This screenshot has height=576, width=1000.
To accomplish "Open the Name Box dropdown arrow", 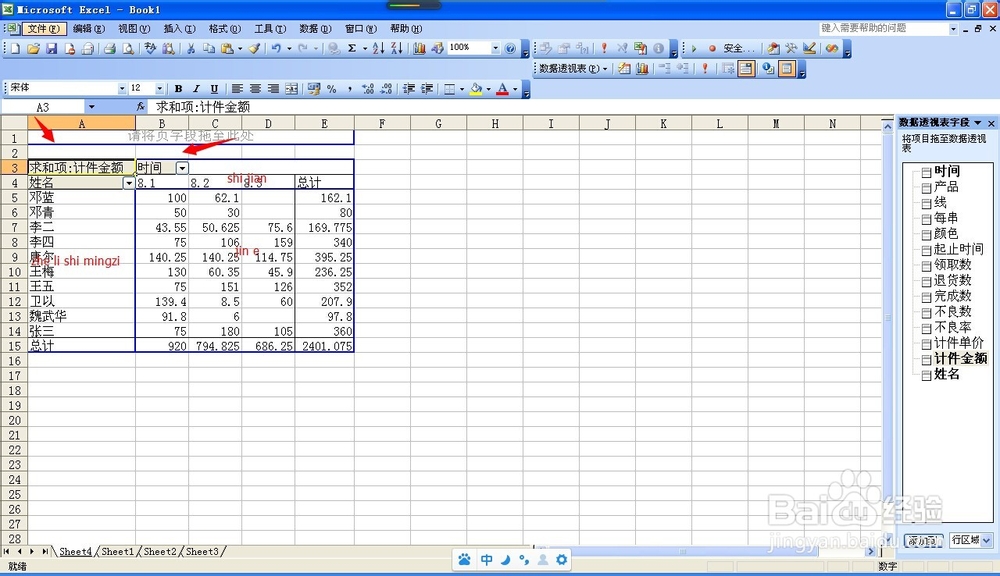I will [92, 107].
